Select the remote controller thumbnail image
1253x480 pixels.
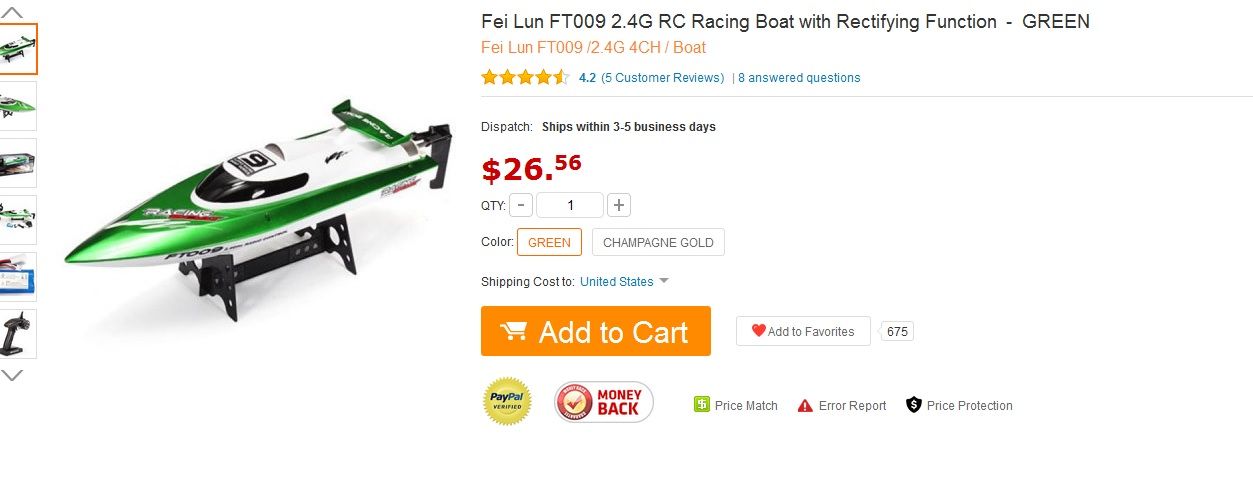[x=18, y=334]
